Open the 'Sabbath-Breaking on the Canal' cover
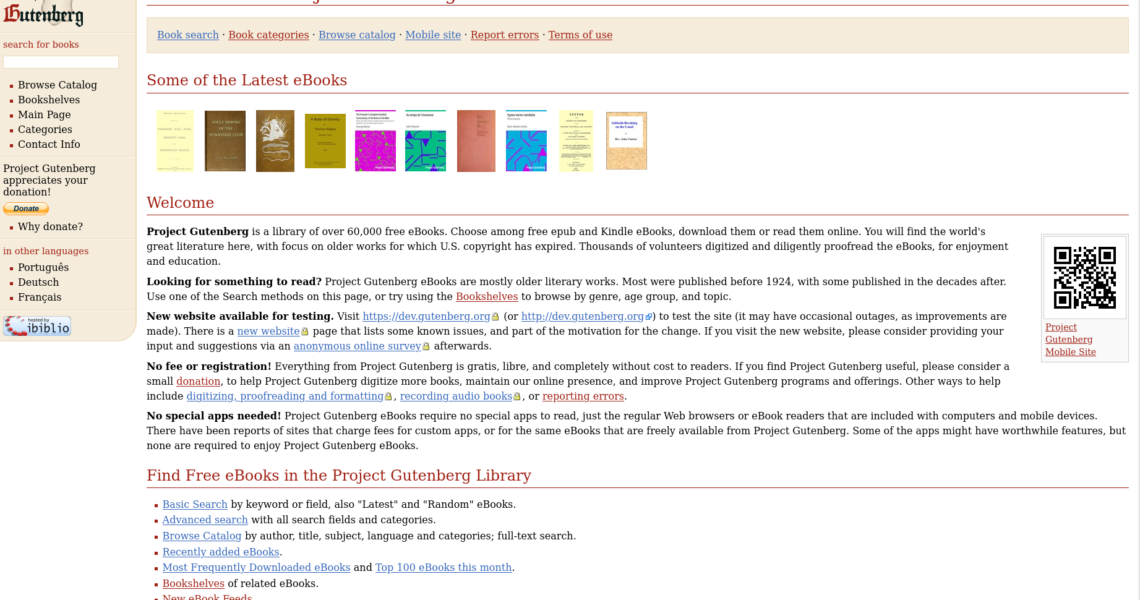Screen dimensions: 1140x600 pos(626,141)
